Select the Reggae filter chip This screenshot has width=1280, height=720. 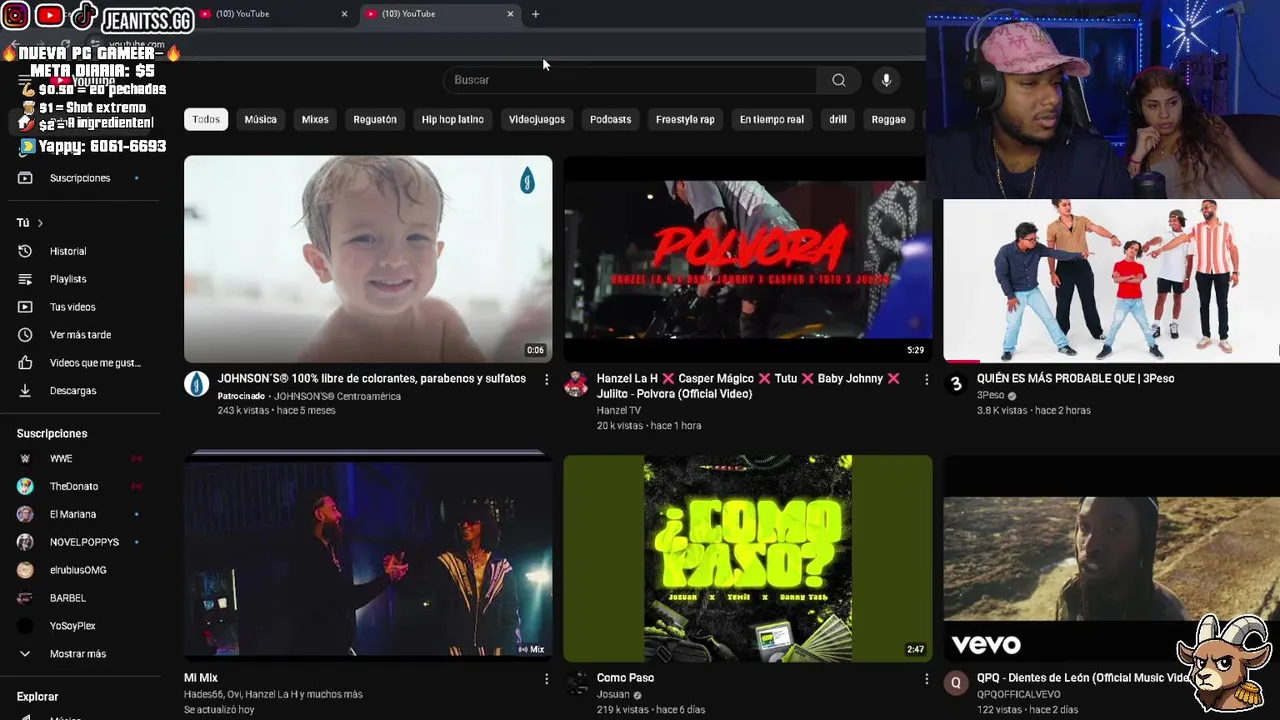coord(888,119)
